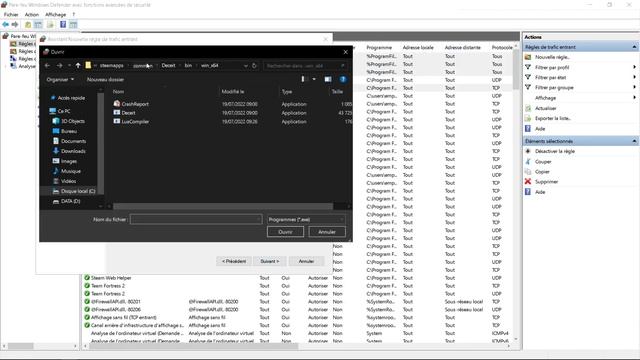Open the Fichier menu
This screenshot has width=640, height=360.
(x=11, y=15)
